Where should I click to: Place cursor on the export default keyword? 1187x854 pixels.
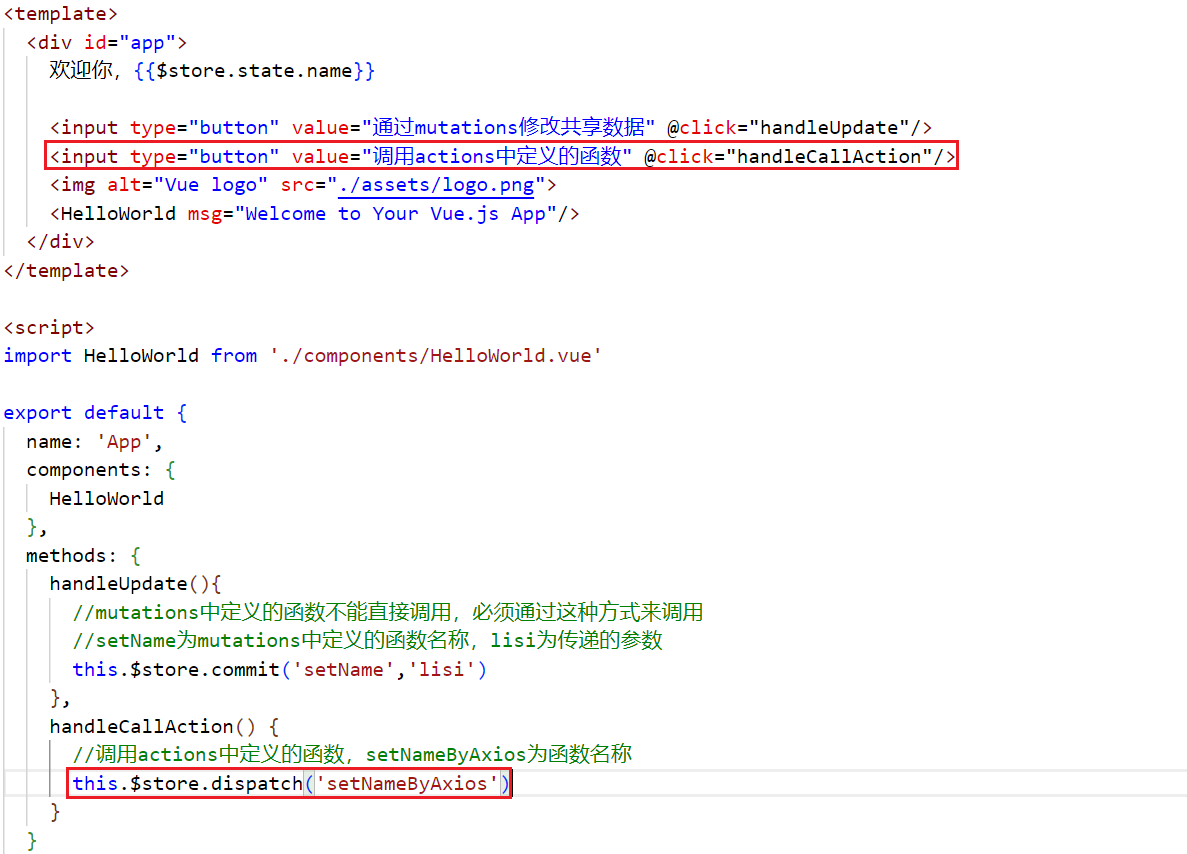click(x=84, y=413)
